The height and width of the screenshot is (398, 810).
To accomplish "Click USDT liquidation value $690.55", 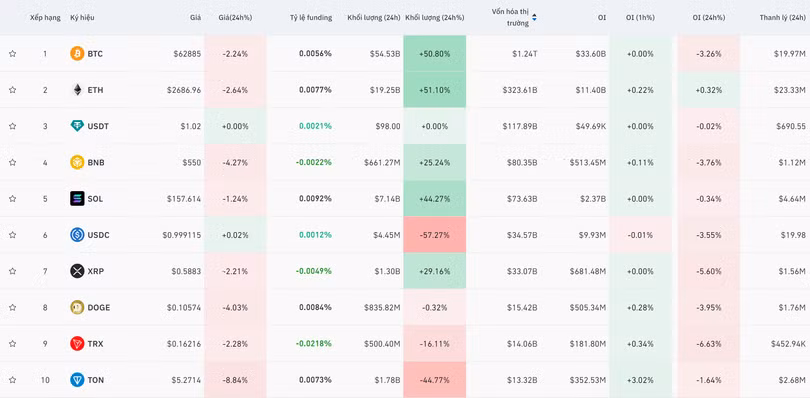I will tap(790, 126).
